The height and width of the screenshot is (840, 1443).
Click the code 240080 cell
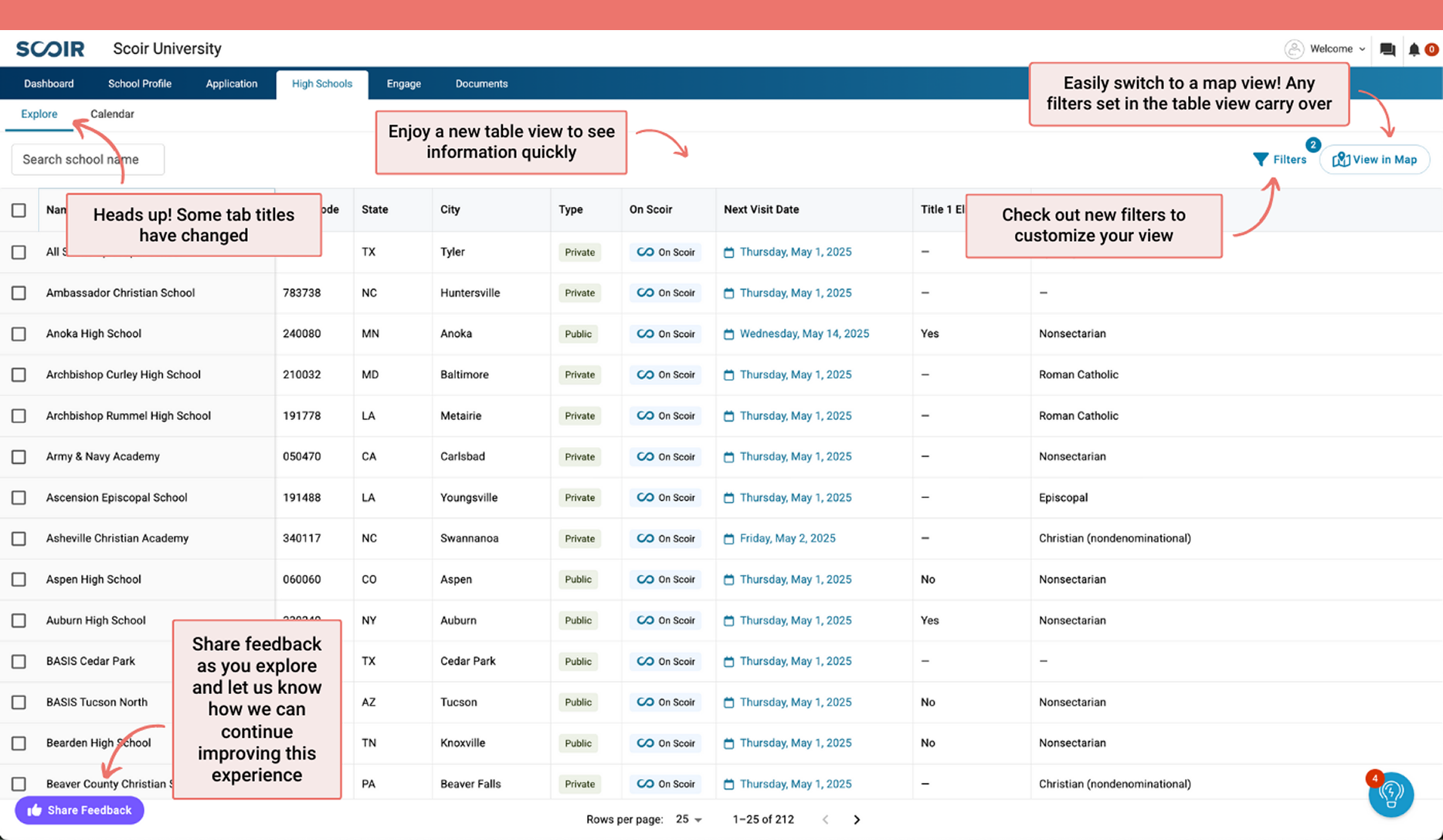[x=301, y=334]
